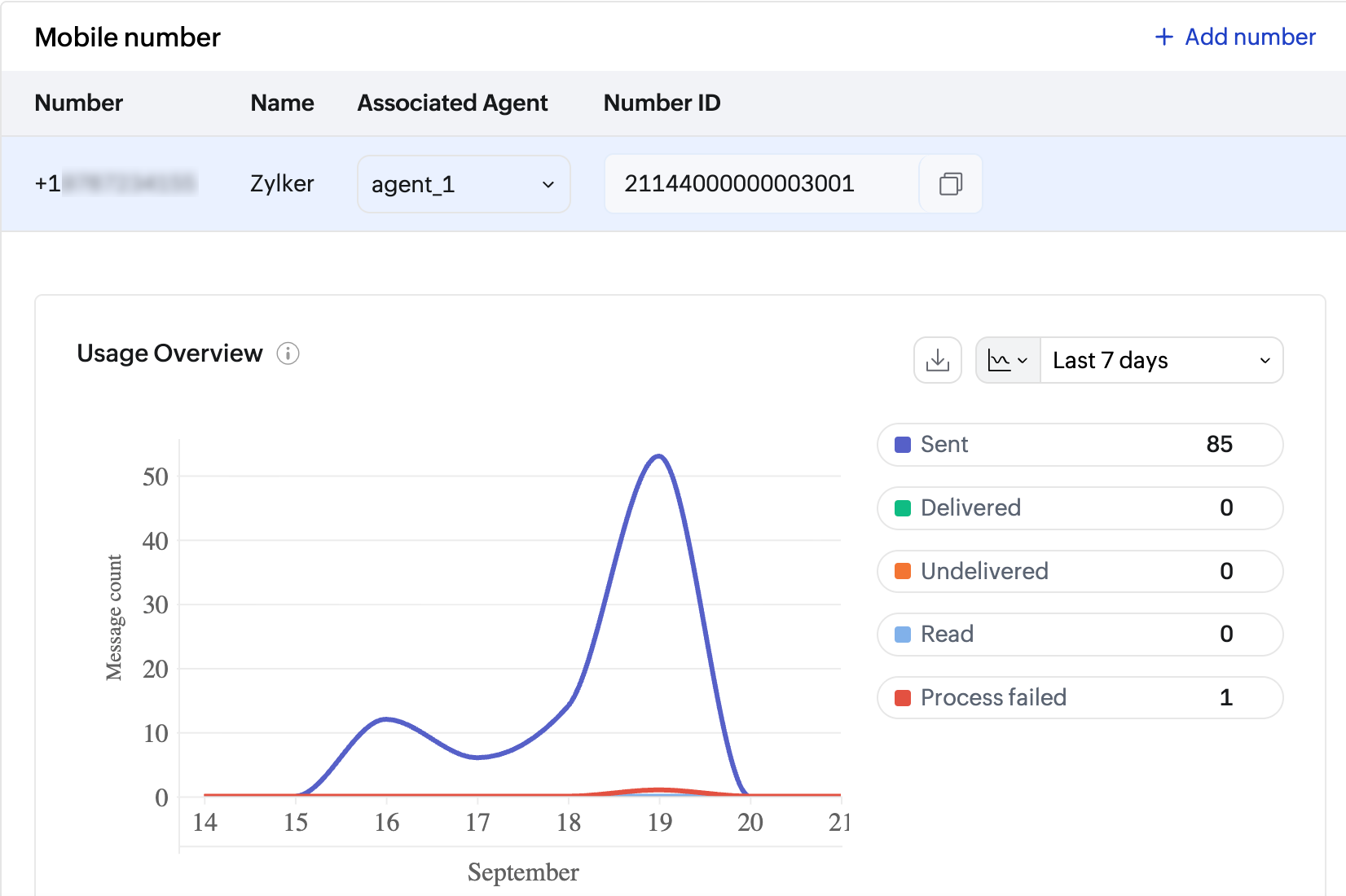Image resolution: width=1346 pixels, height=896 pixels.
Task: Click the plus icon beside Add number
Action: click(1164, 37)
